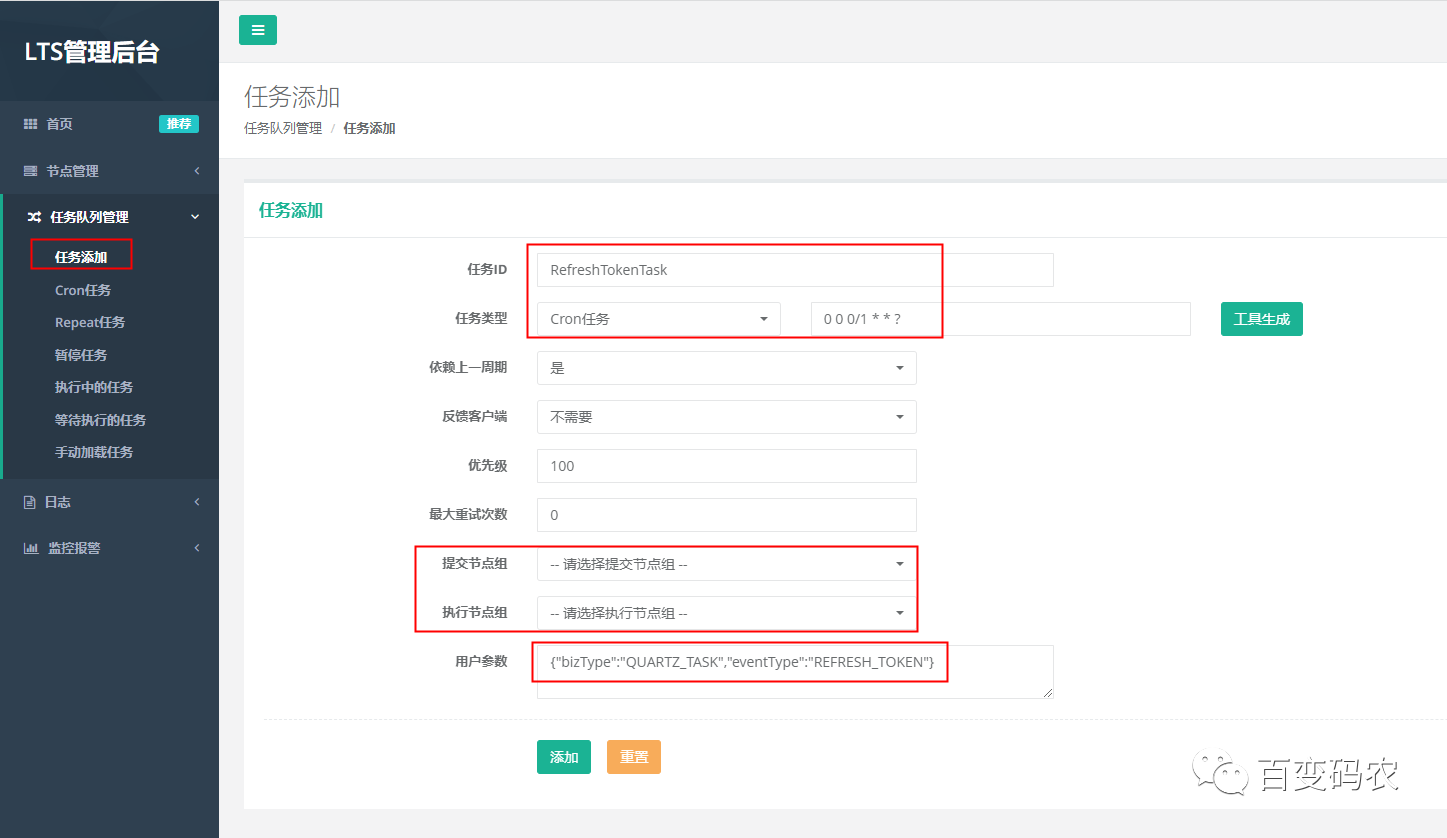Click the 任务添加 page heading

click(x=292, y=97)
